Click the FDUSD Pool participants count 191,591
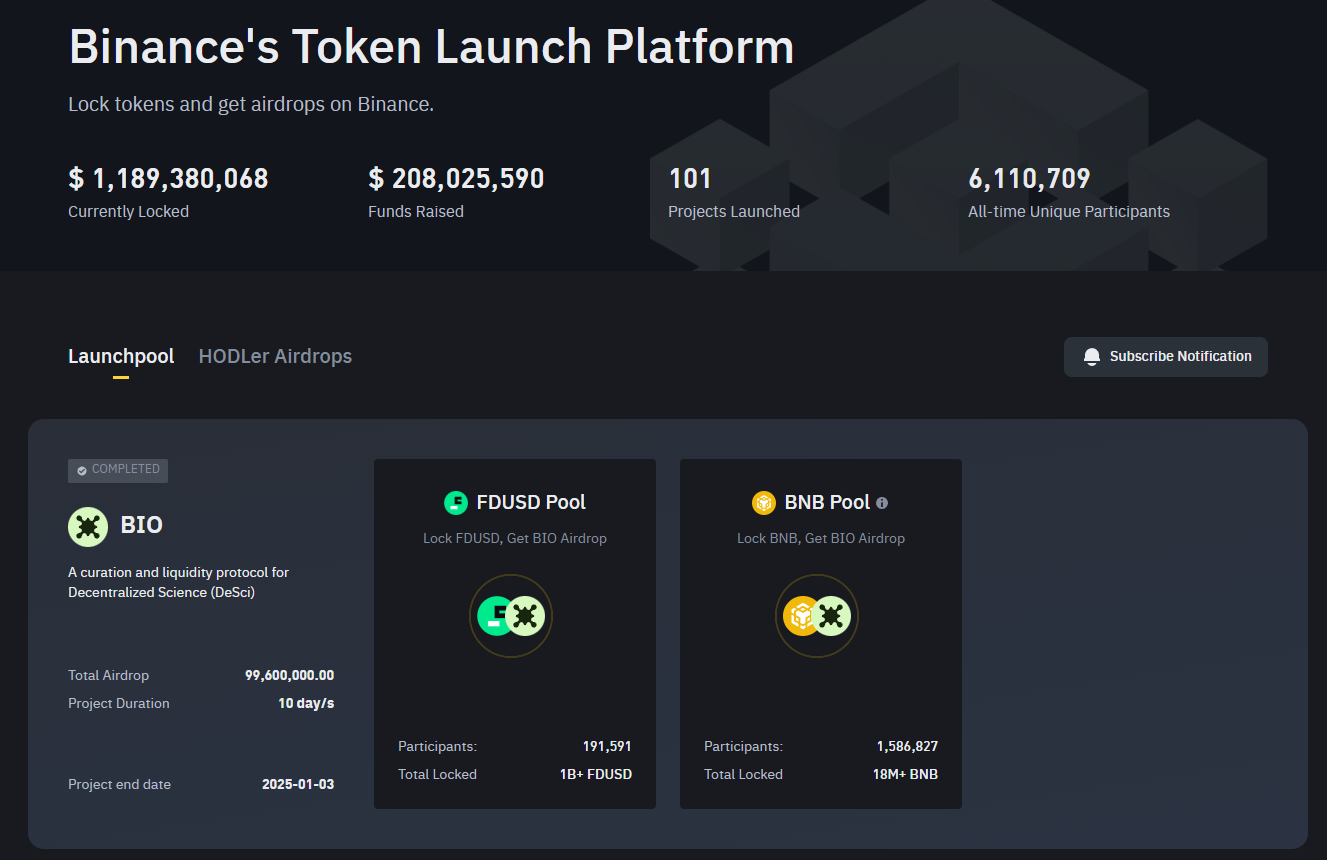Viewport: 1327px width, 860px height. [607, 746]
